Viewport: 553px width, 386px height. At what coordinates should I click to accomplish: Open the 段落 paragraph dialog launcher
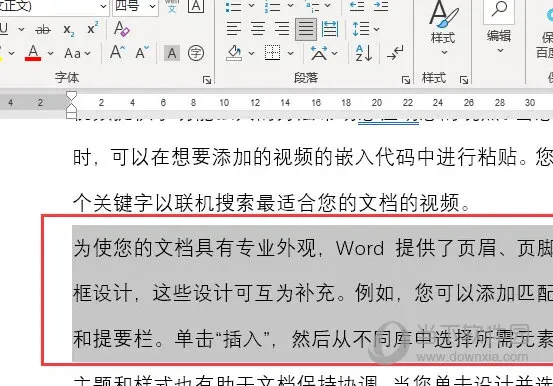pos(406,80)
